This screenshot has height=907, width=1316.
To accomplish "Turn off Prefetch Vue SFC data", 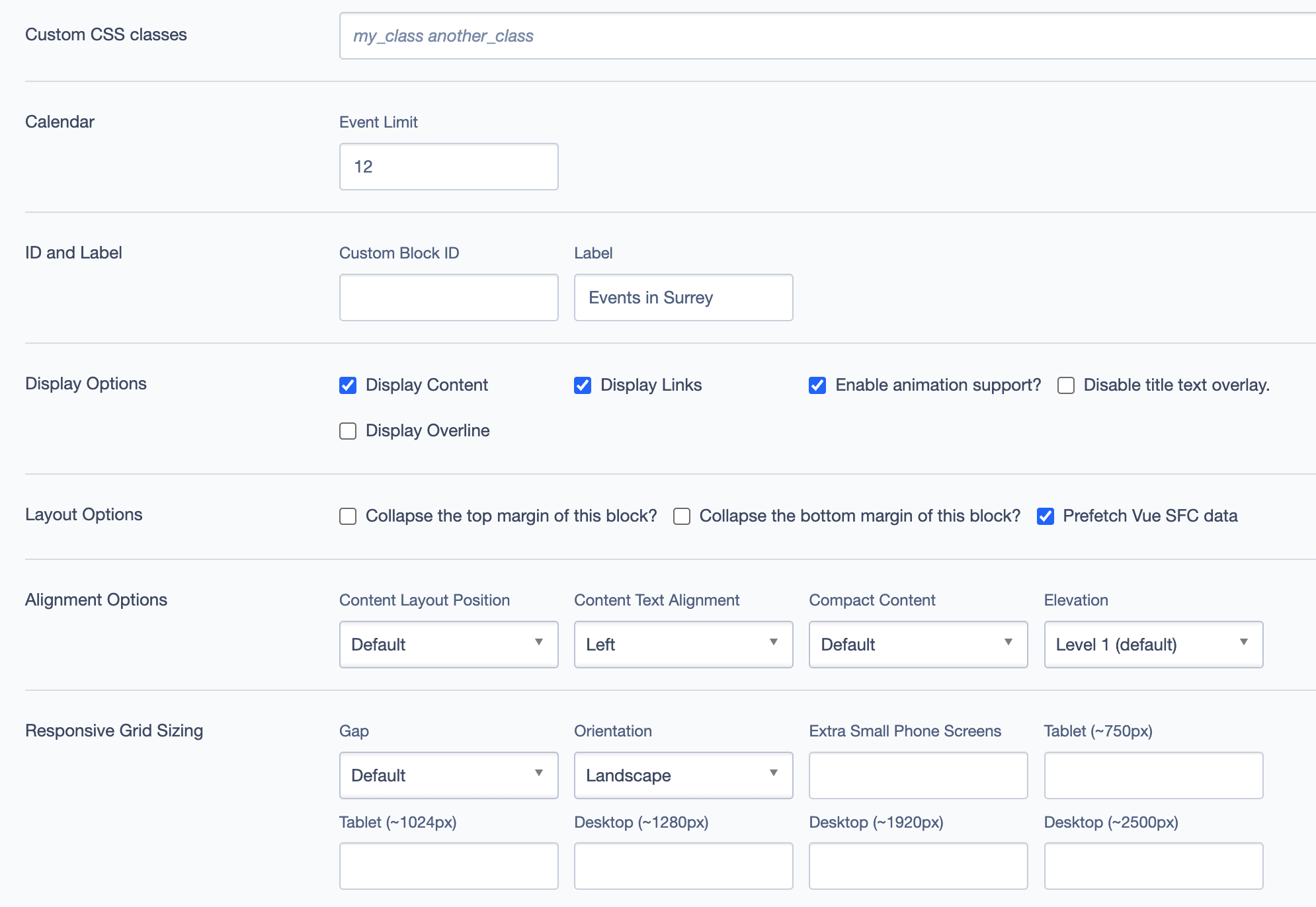I will [x=1047, y=516].
